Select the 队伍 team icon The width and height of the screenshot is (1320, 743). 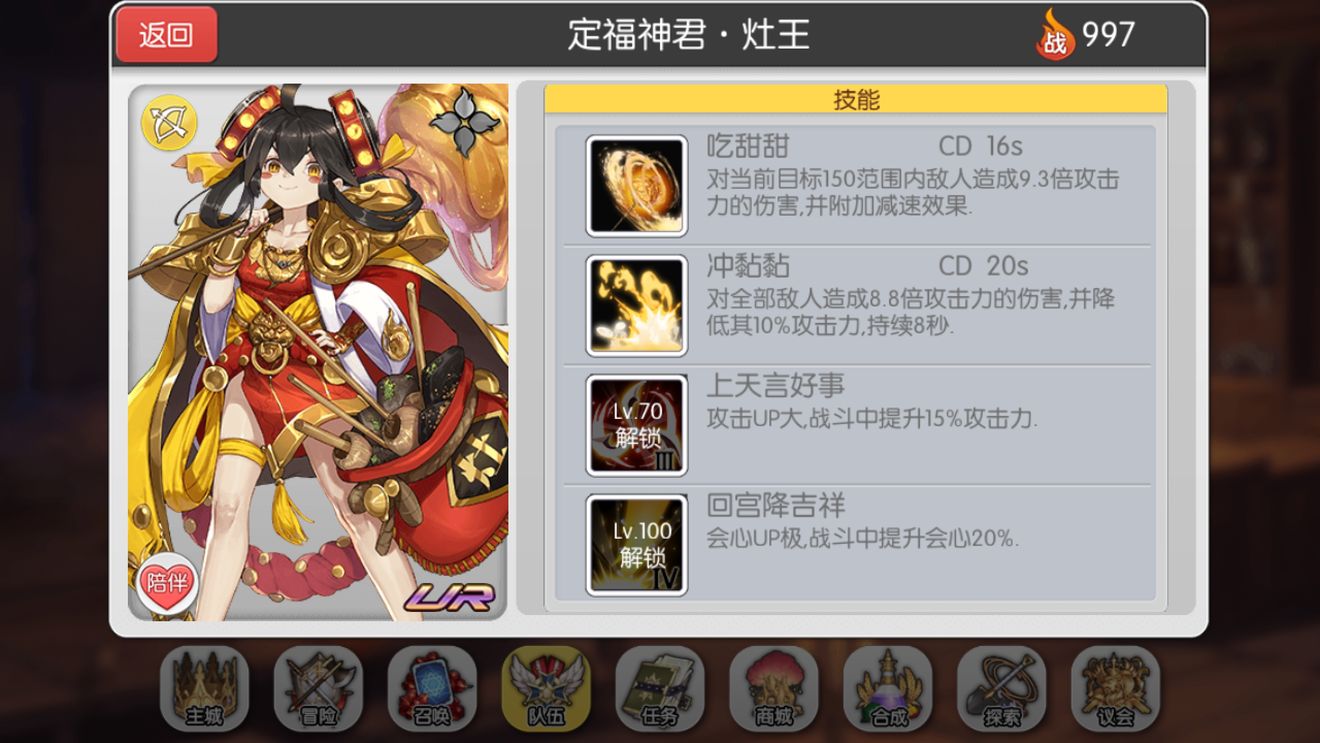coord(546,688)
